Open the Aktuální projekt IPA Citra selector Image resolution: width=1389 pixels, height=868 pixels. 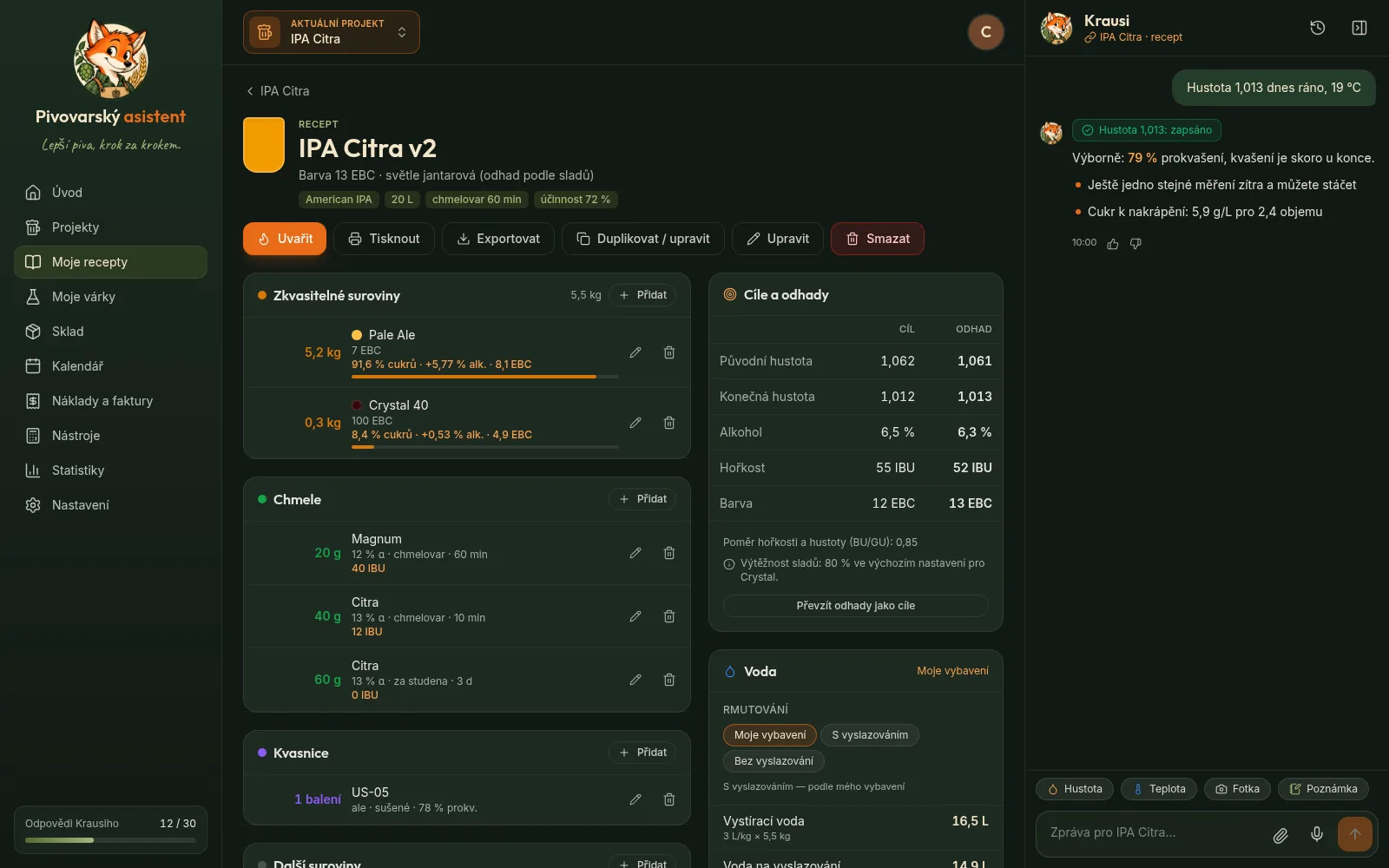[x=332, y=32]
